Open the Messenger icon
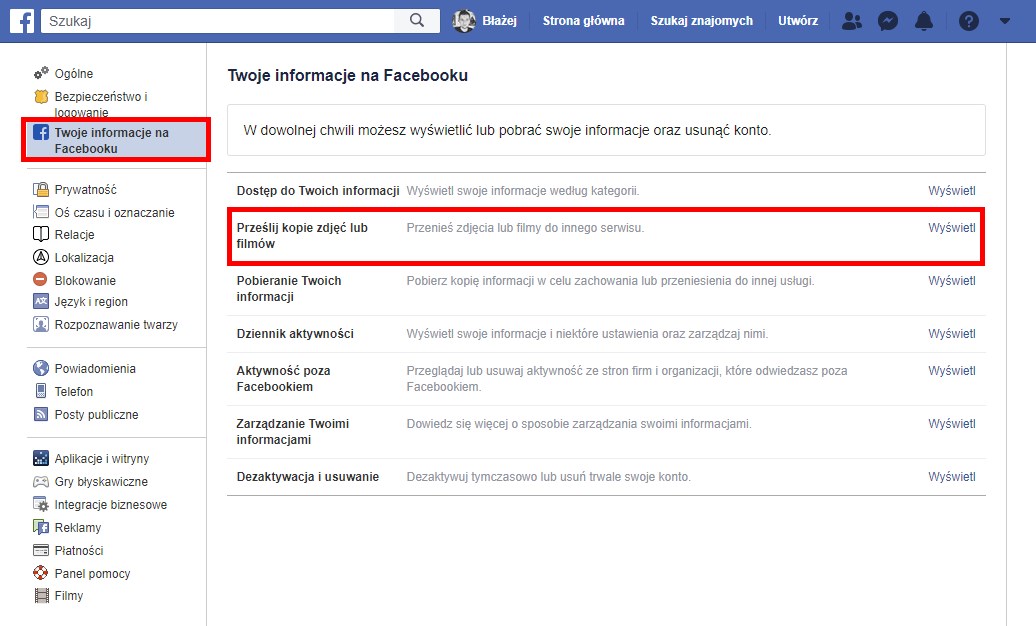 (887, 21)
